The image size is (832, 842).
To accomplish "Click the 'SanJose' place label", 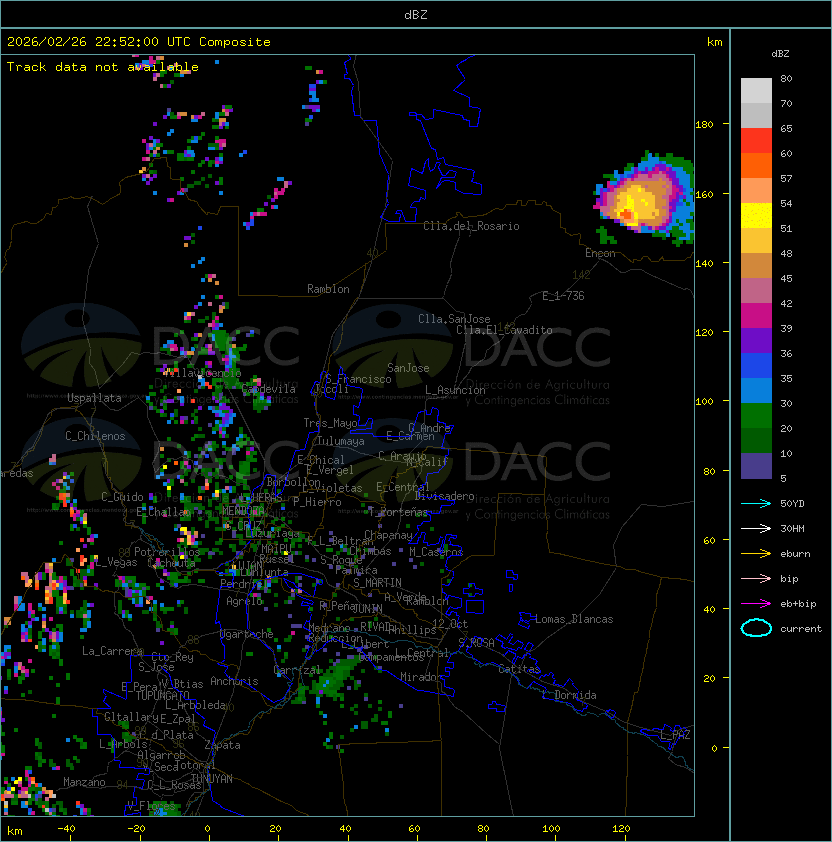I will click(x=408, y=368).
